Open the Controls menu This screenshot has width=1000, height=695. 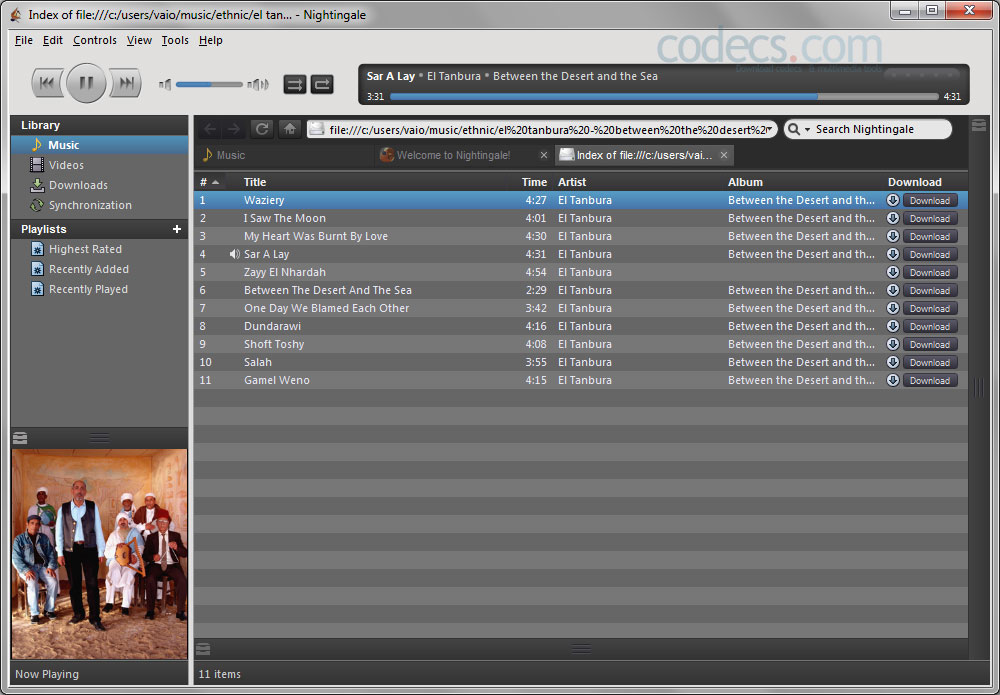(94, 40)
